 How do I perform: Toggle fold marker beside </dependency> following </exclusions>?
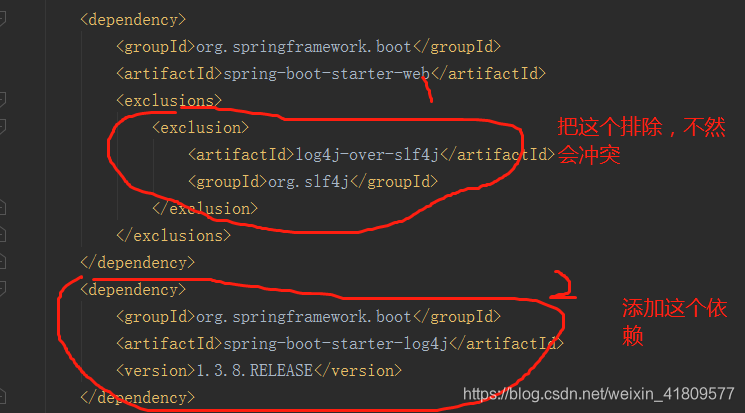click(x=2, y=262)
